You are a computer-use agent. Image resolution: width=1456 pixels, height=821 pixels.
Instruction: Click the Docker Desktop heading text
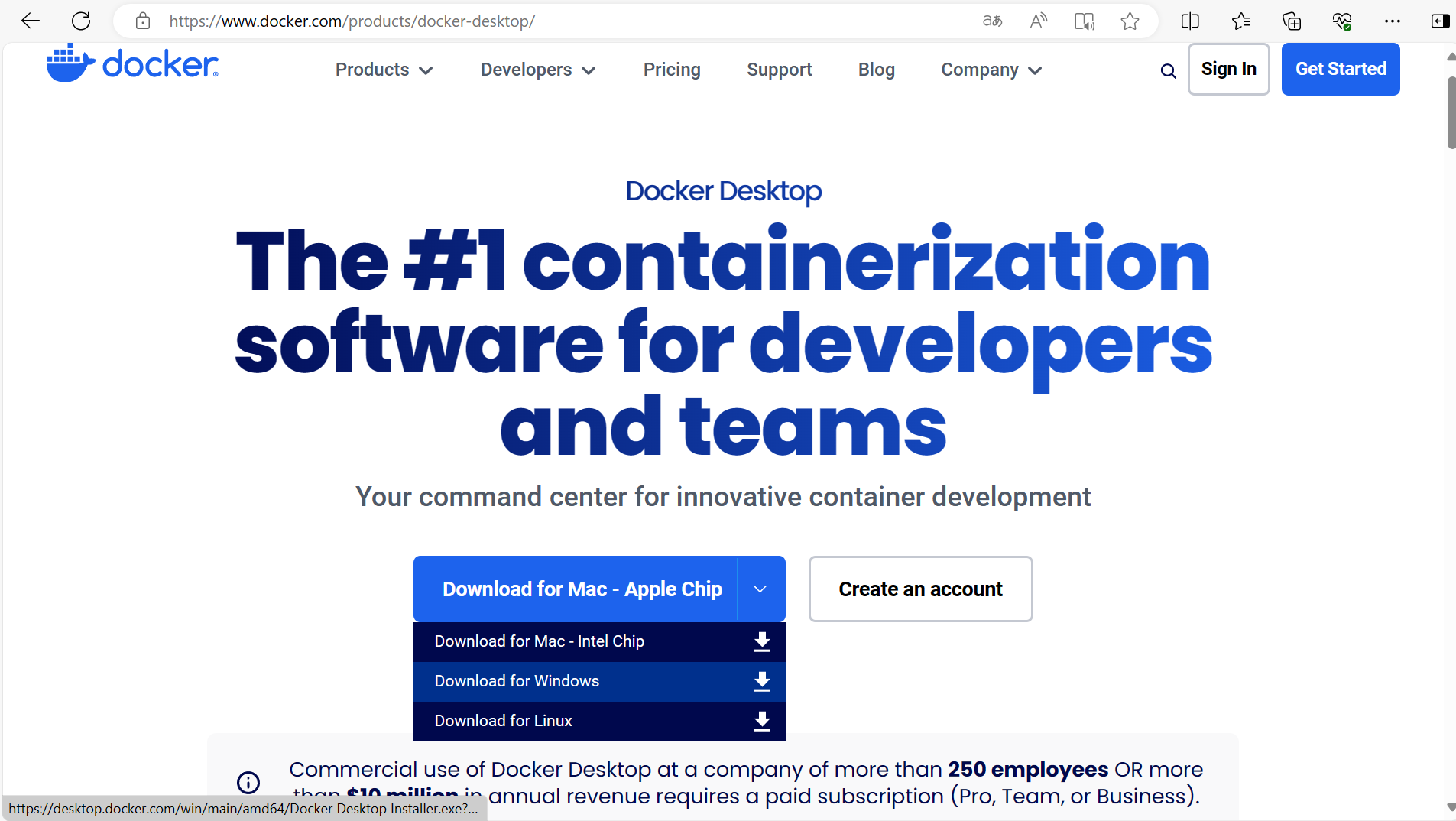pyautogui.click(x=723, y=191)
